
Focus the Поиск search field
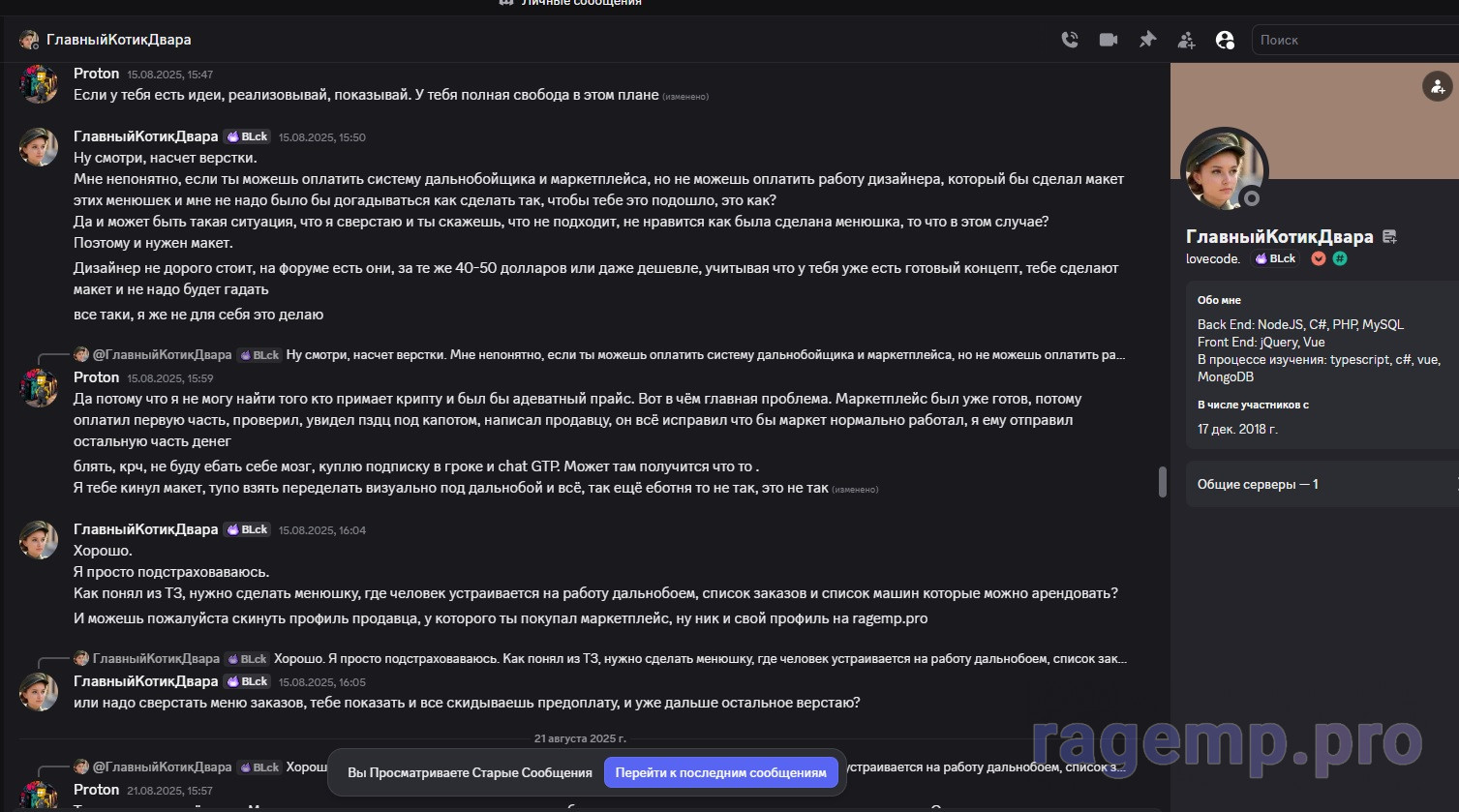(x=1355, y=40)
